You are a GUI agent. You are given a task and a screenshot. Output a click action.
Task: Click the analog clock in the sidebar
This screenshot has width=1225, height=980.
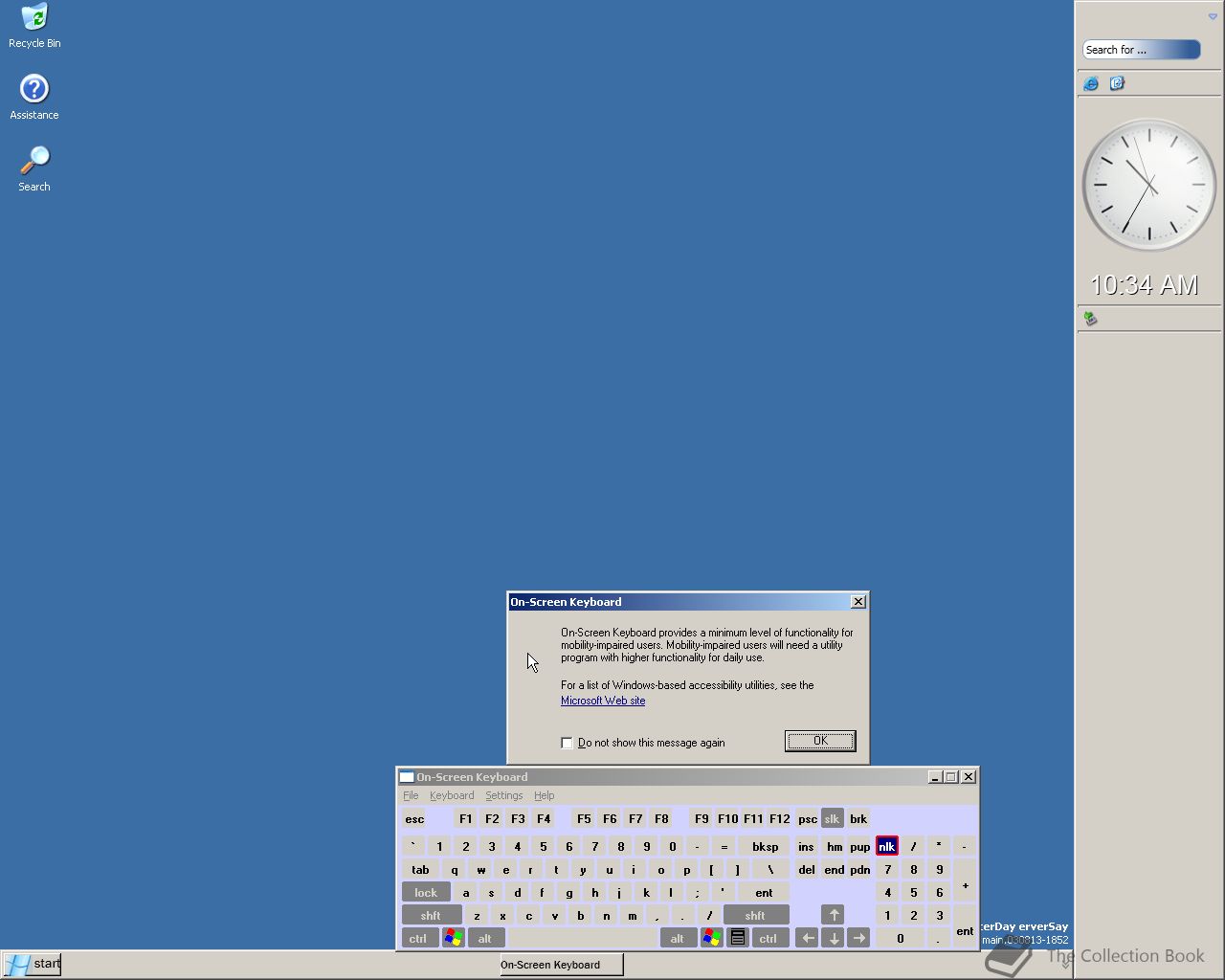click(x=1148, y=185)
